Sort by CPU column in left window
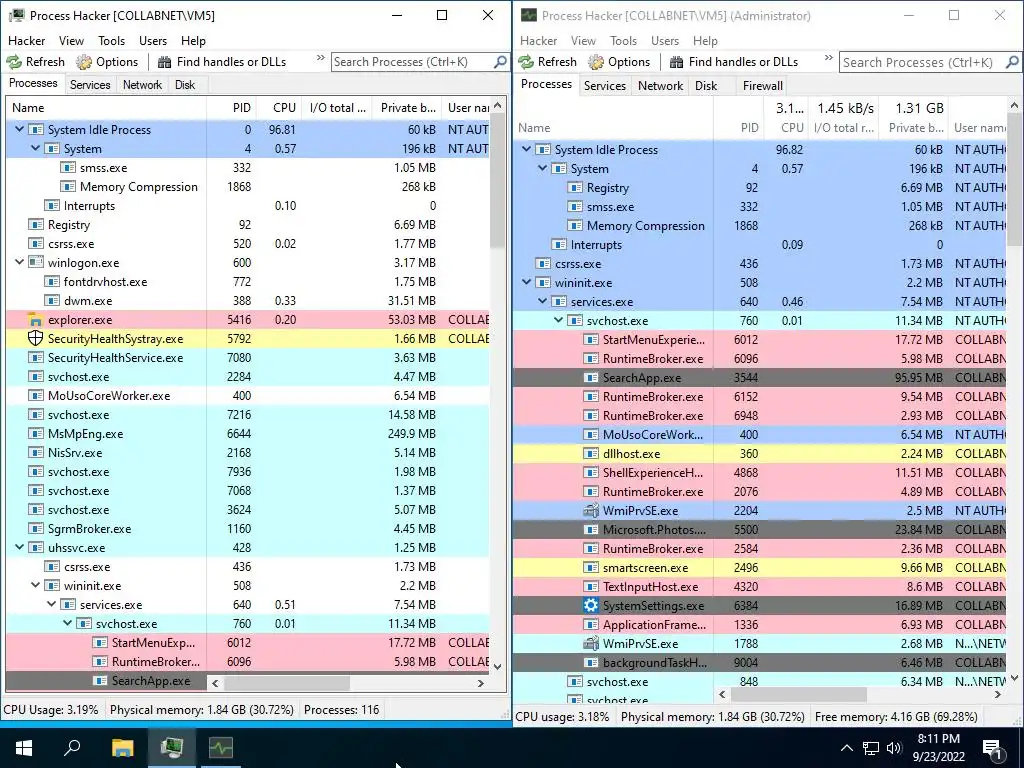1024x768 pixels. (x=279, y=108)
